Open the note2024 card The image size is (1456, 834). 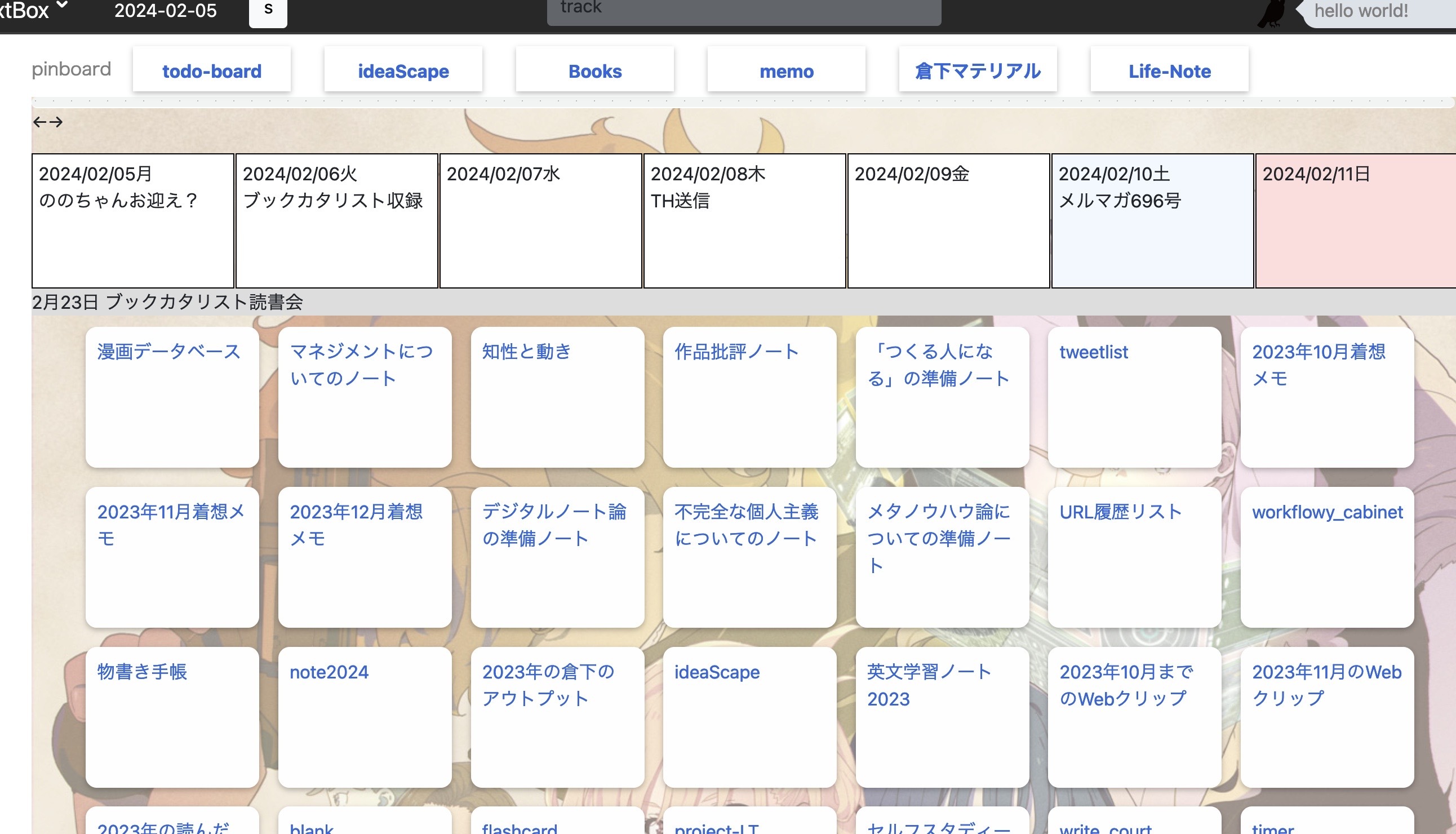[x=365, y=717]
